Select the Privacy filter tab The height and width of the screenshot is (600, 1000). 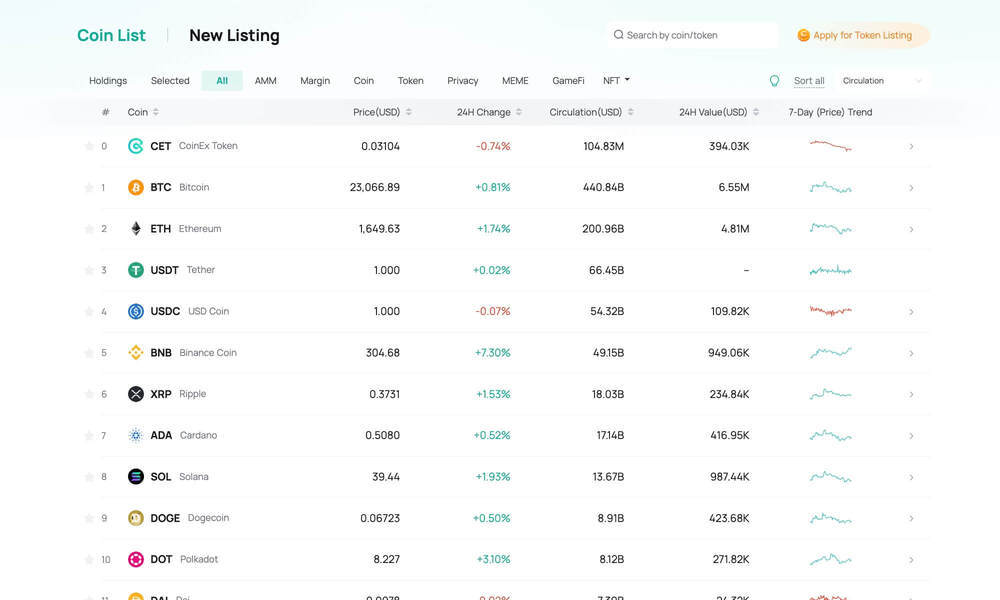point(462,81)
